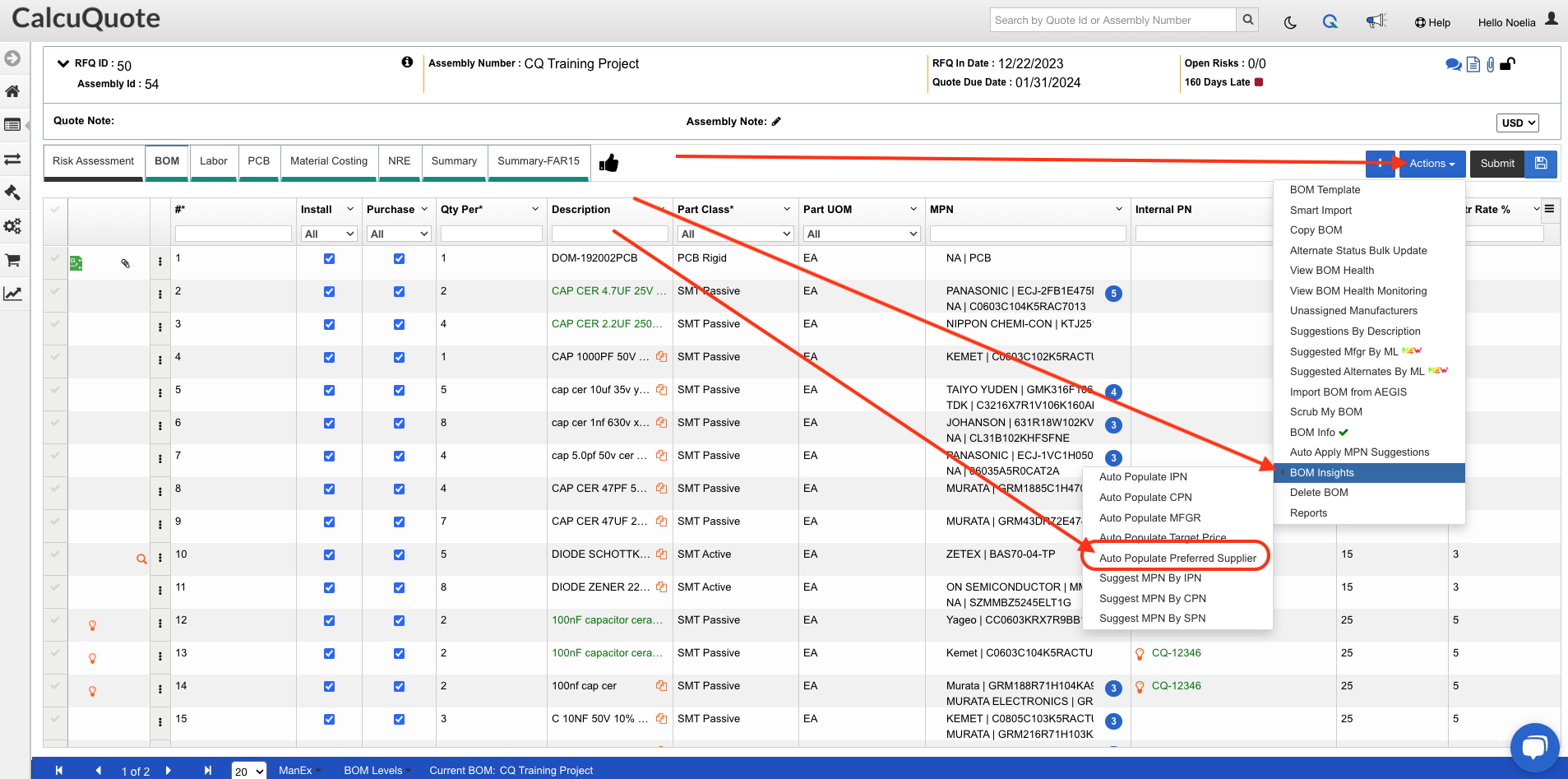Toggle Install checkbox for row 1
The height and width of the screenshot is (779, 1568).
tap(329, 258)
